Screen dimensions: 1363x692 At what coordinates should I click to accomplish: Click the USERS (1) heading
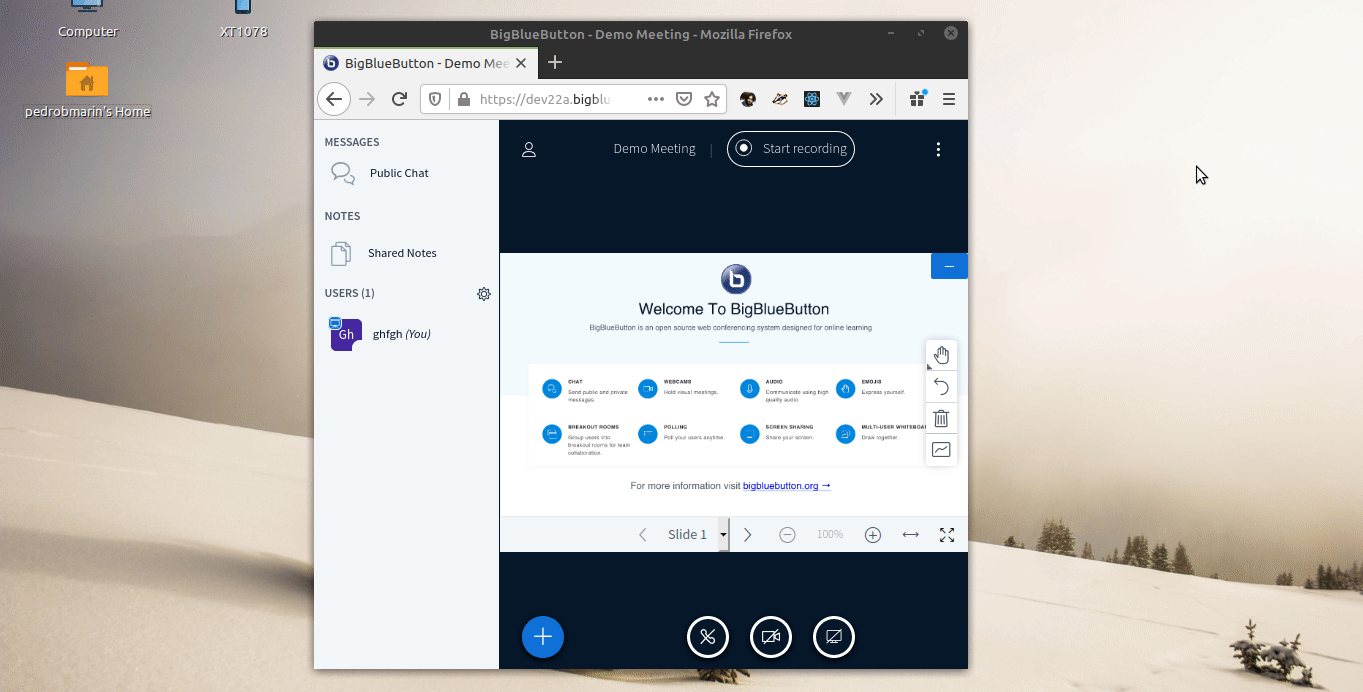pyautogui.click(x=349, y=293)
